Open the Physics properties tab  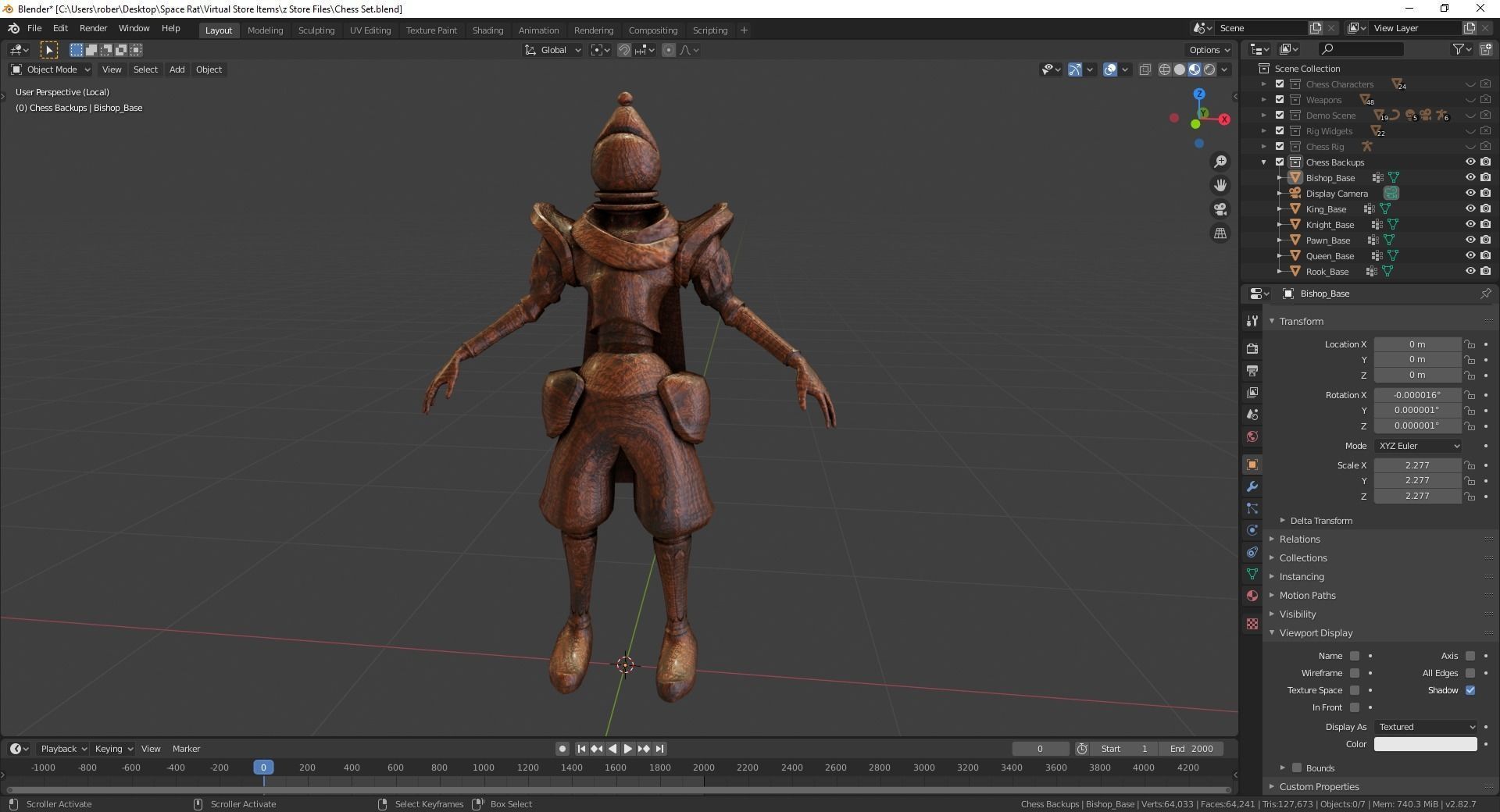1252,530
